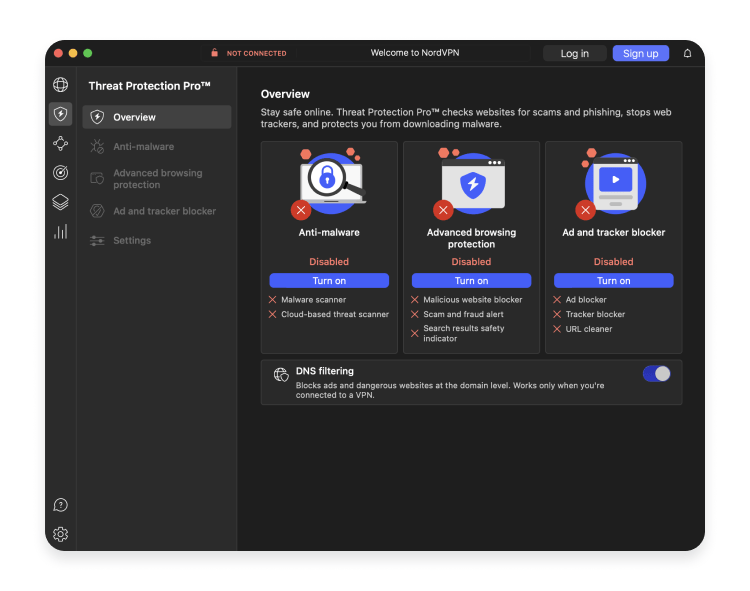Select the Threat Protection shield sidebar icon
Image resolution: width=750 pixels, height=591 pixels.
[61, 114]
